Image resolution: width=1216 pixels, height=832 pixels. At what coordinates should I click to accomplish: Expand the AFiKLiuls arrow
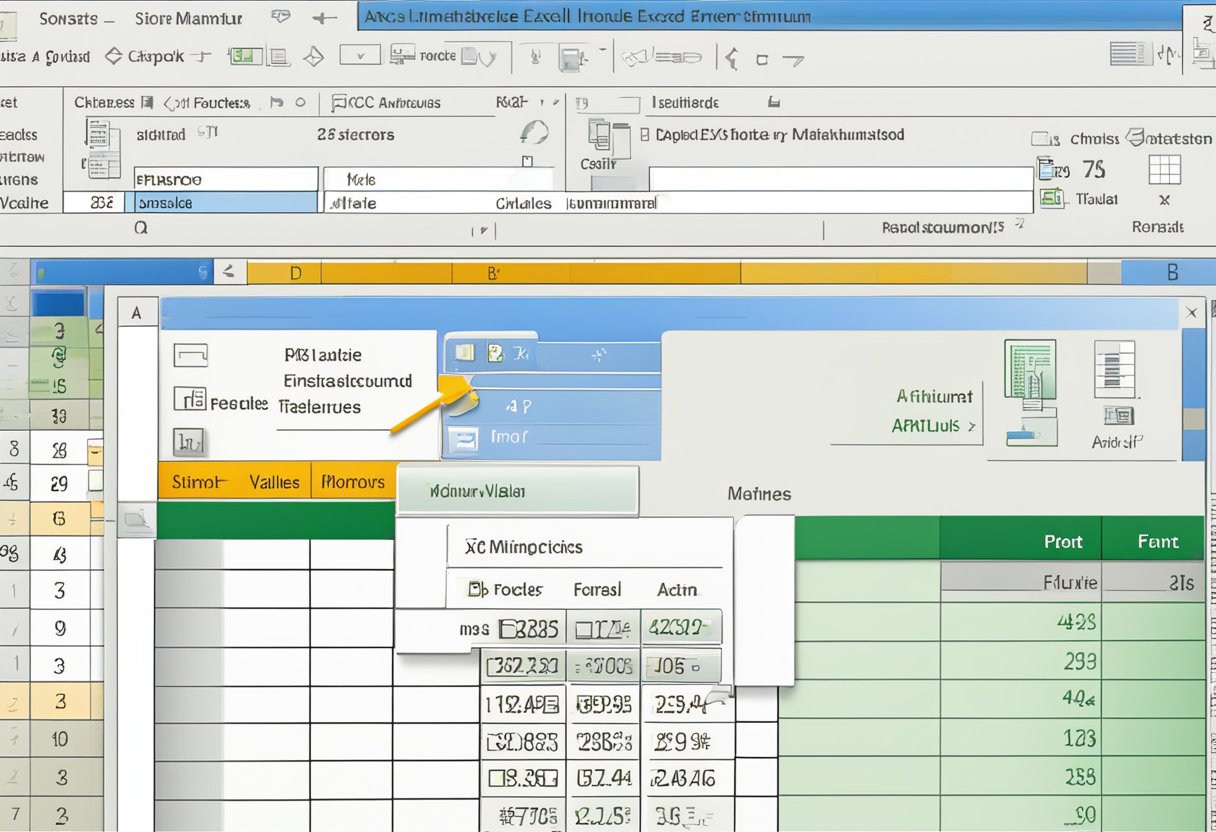970,426
